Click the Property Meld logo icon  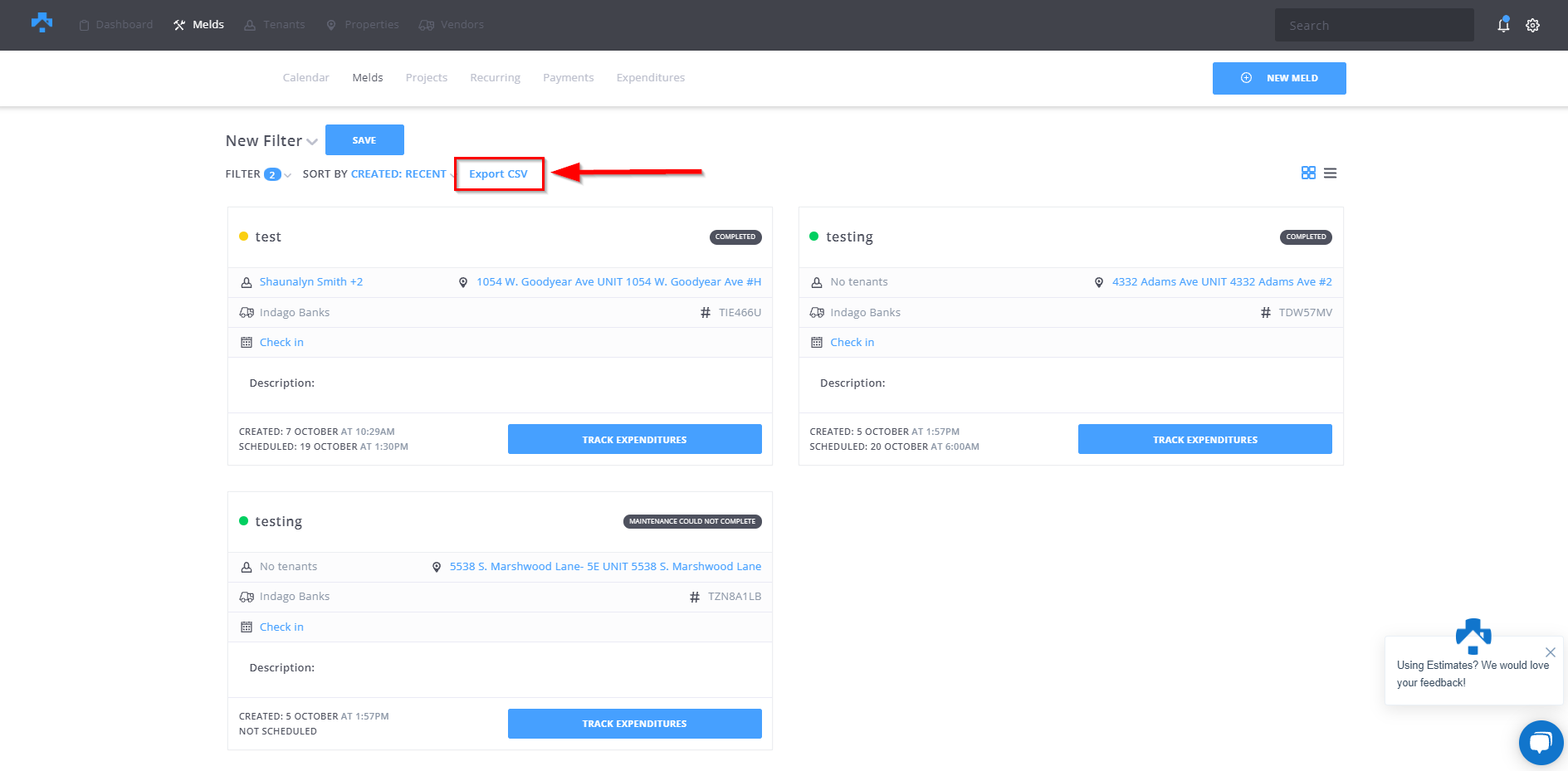(x=42, y=23)
